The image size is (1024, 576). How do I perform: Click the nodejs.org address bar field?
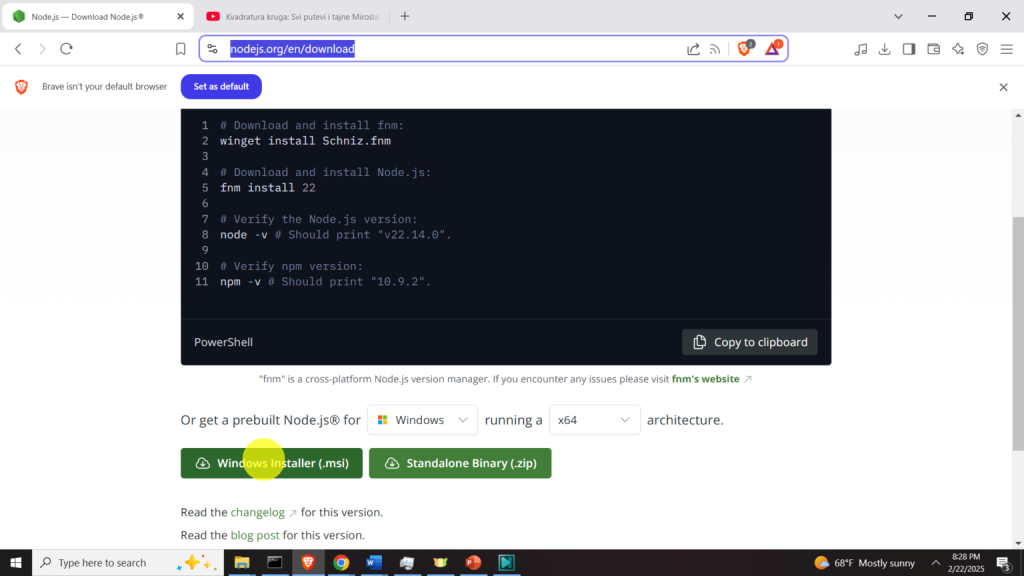[x=450, y=49]
